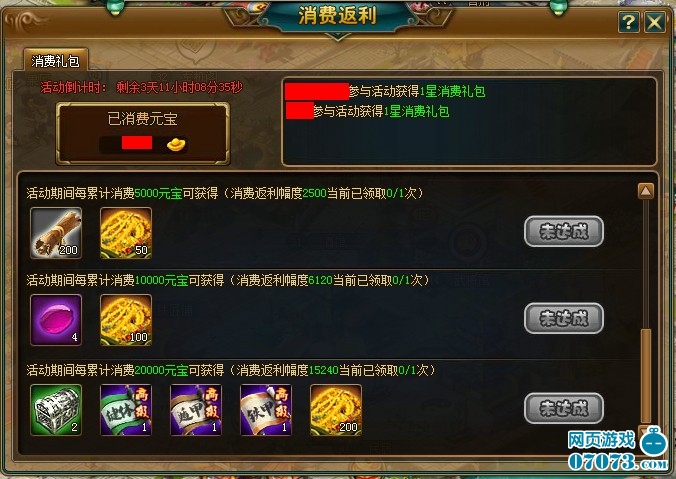The image size is (676, 479).
Task: Select the gold coins icon showing 50
Action: [x=126, y=233]
